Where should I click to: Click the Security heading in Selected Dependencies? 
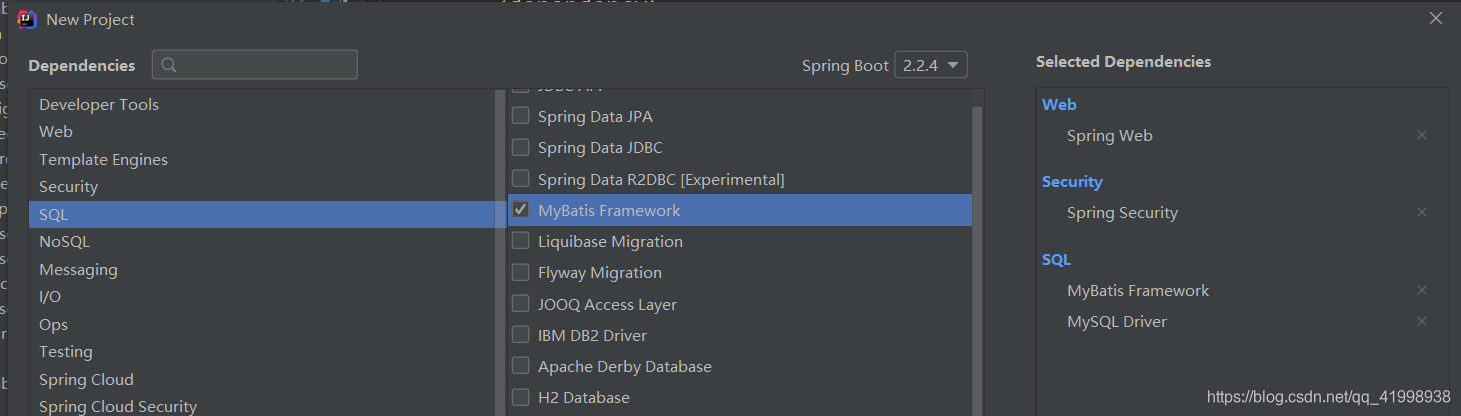point(1072,182)
